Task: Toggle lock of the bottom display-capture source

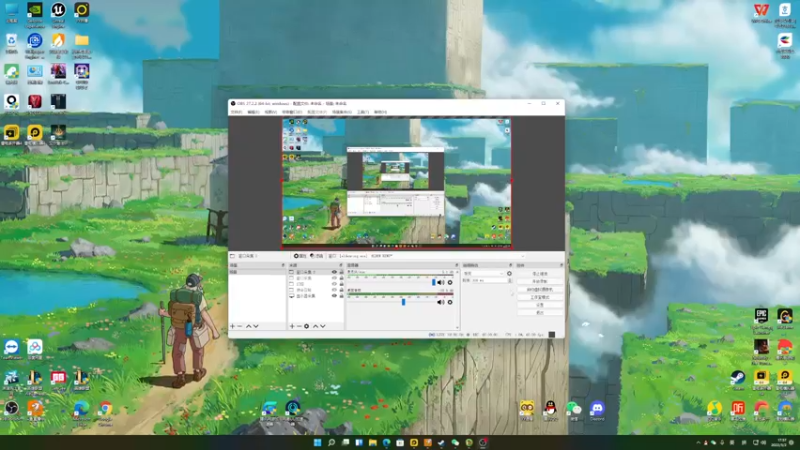Action: [x=341, y=295]
